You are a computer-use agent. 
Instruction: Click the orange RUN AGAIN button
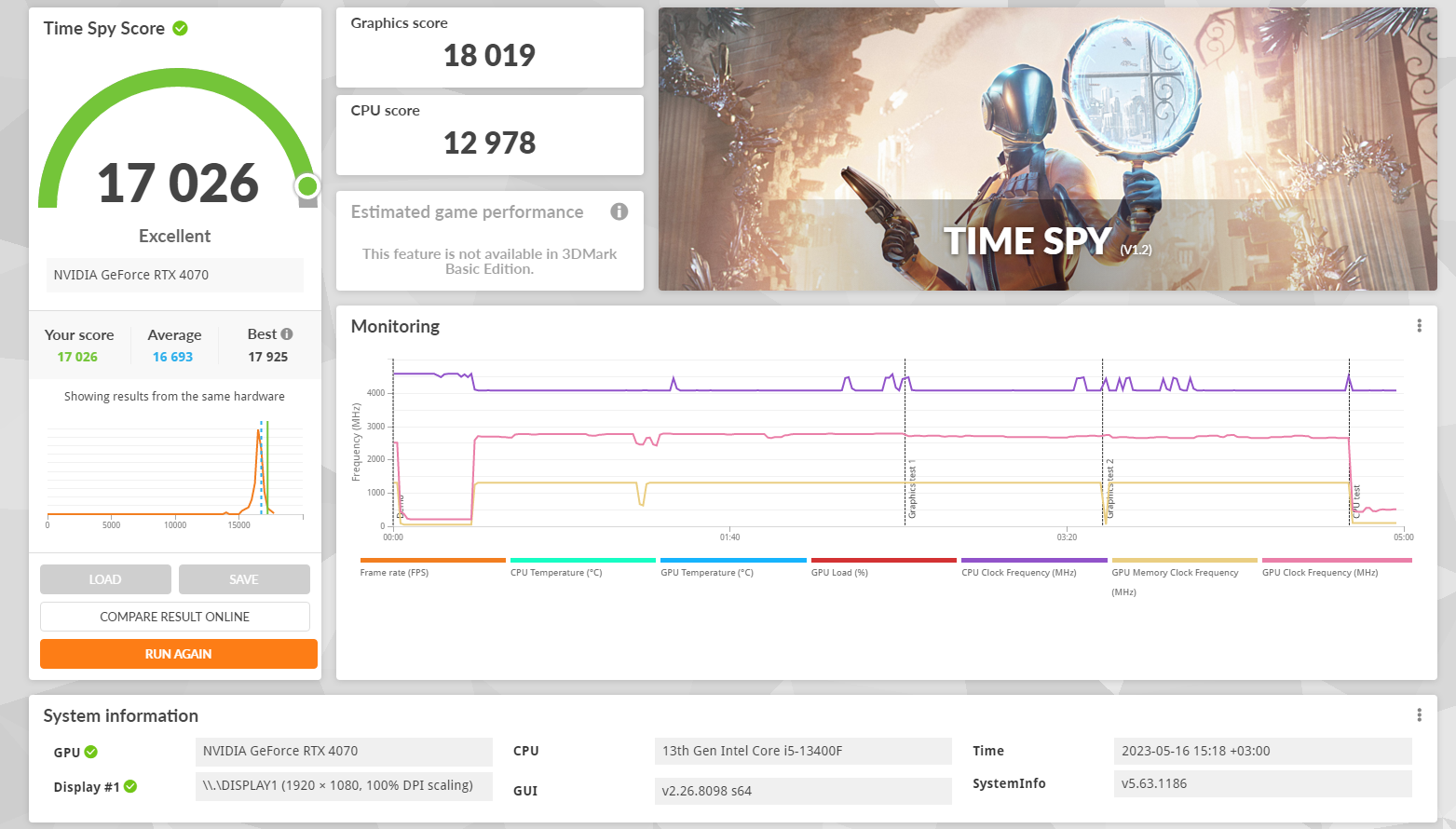[179, 654]
